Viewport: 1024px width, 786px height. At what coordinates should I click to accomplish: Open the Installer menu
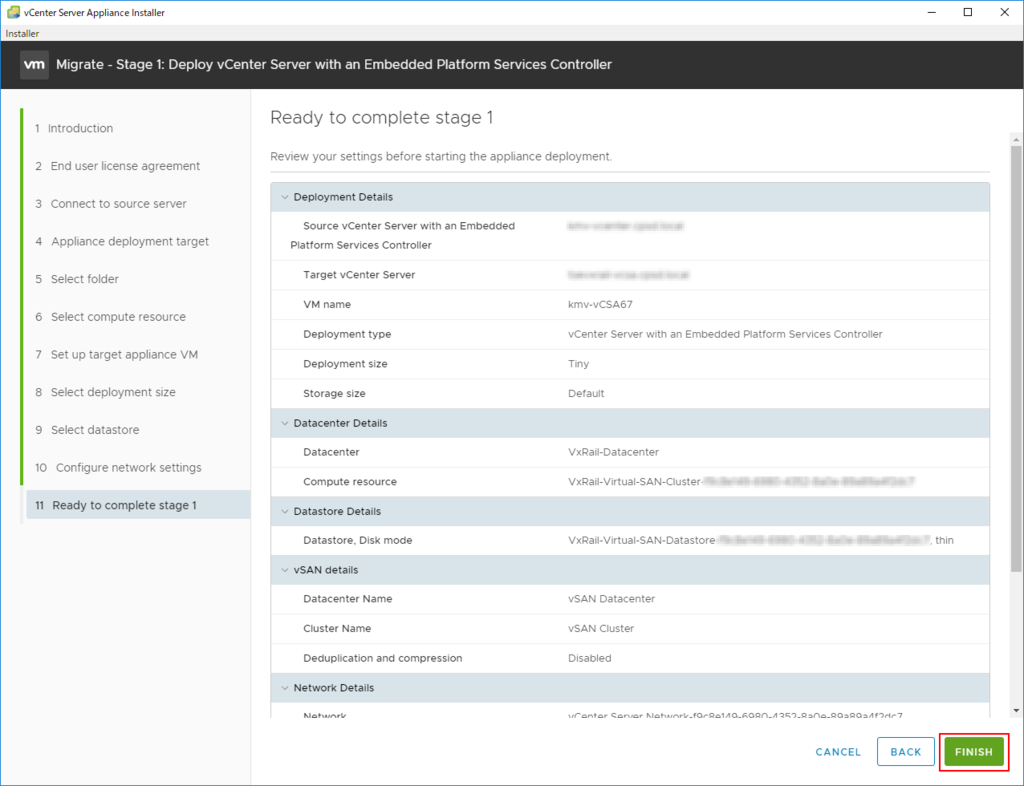point(22,33)
